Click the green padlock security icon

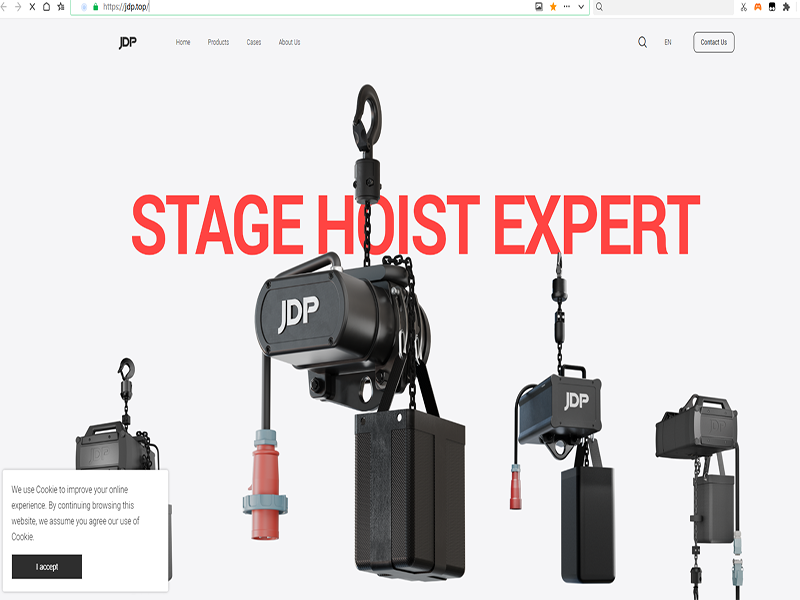pos(95,6)
